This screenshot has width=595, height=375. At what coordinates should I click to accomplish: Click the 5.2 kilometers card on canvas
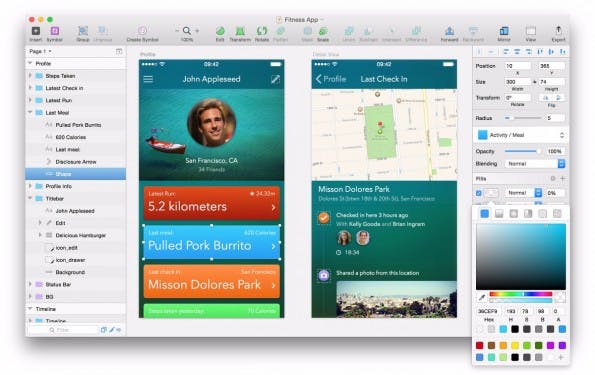211,203
